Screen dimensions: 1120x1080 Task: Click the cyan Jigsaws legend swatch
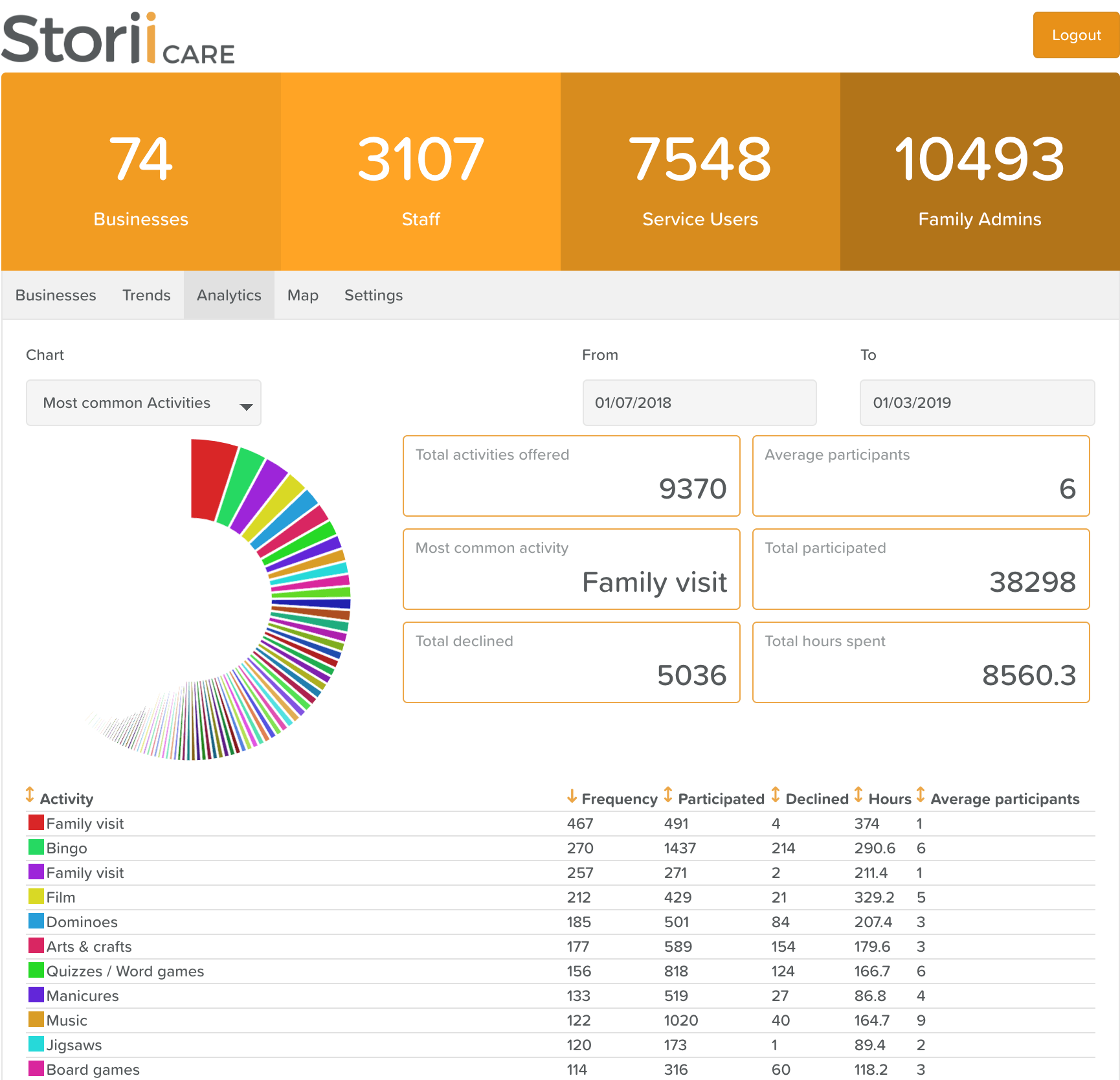click(36, 1044)
